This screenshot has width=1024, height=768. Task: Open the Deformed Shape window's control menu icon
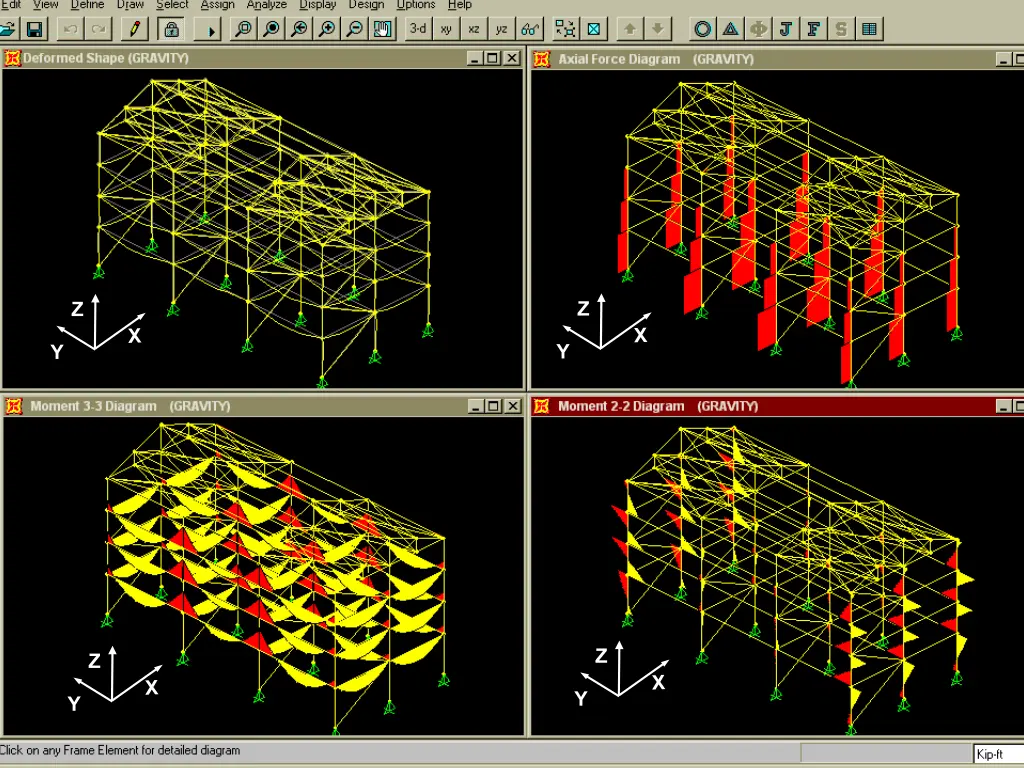[13, 59]
